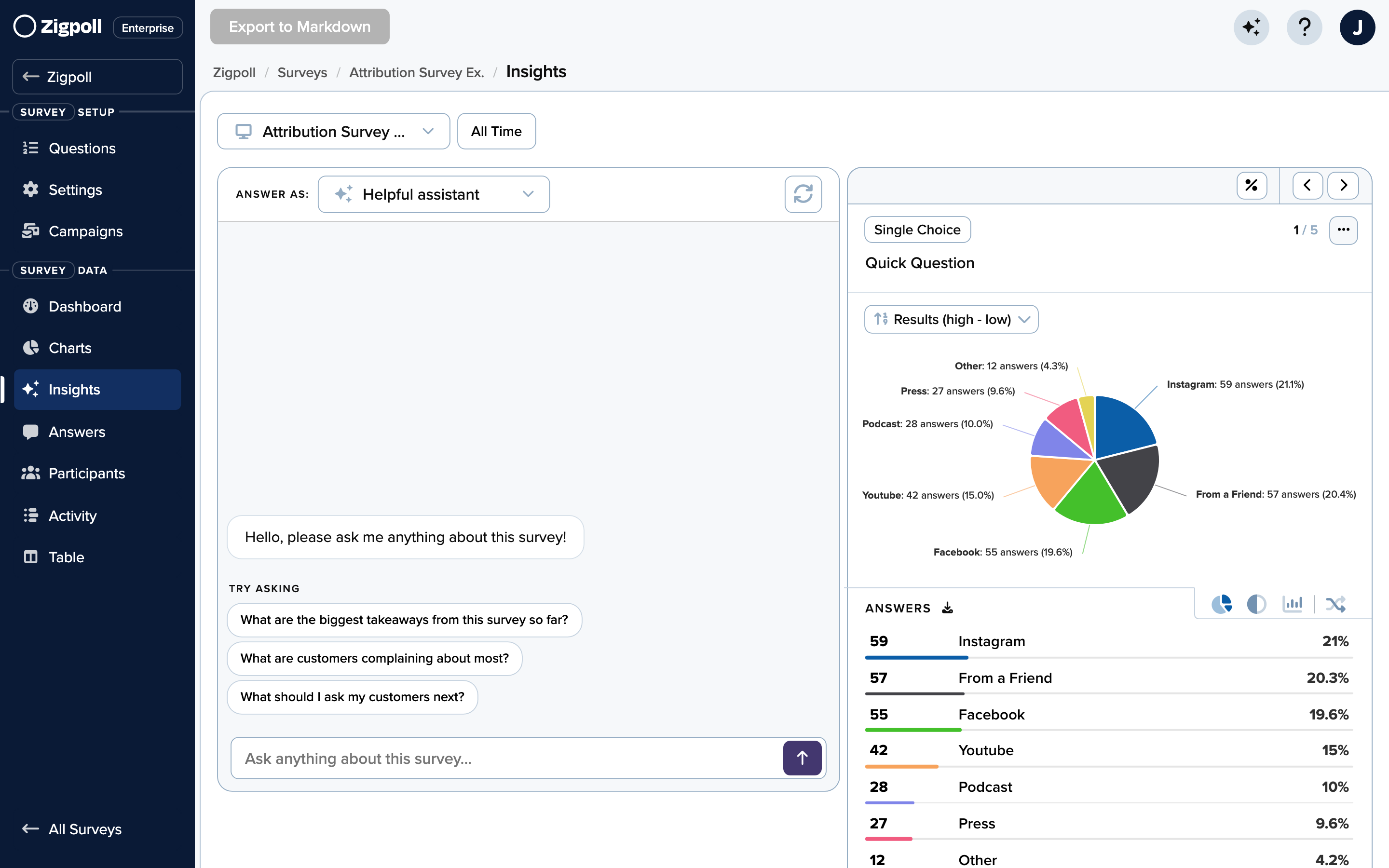The image size is (1389, 868).
Task: Ask what to ask customers next
Action: tap(353, 696)
